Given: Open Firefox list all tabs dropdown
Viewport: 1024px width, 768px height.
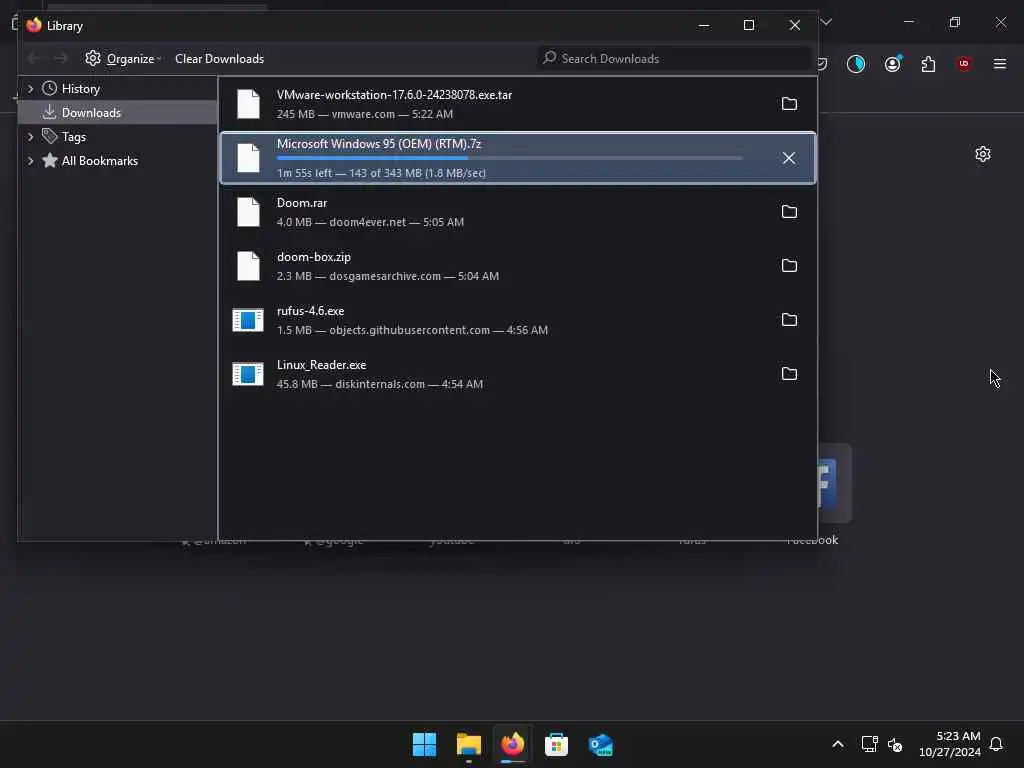Looking at the screenshot, I should (826, 22).
